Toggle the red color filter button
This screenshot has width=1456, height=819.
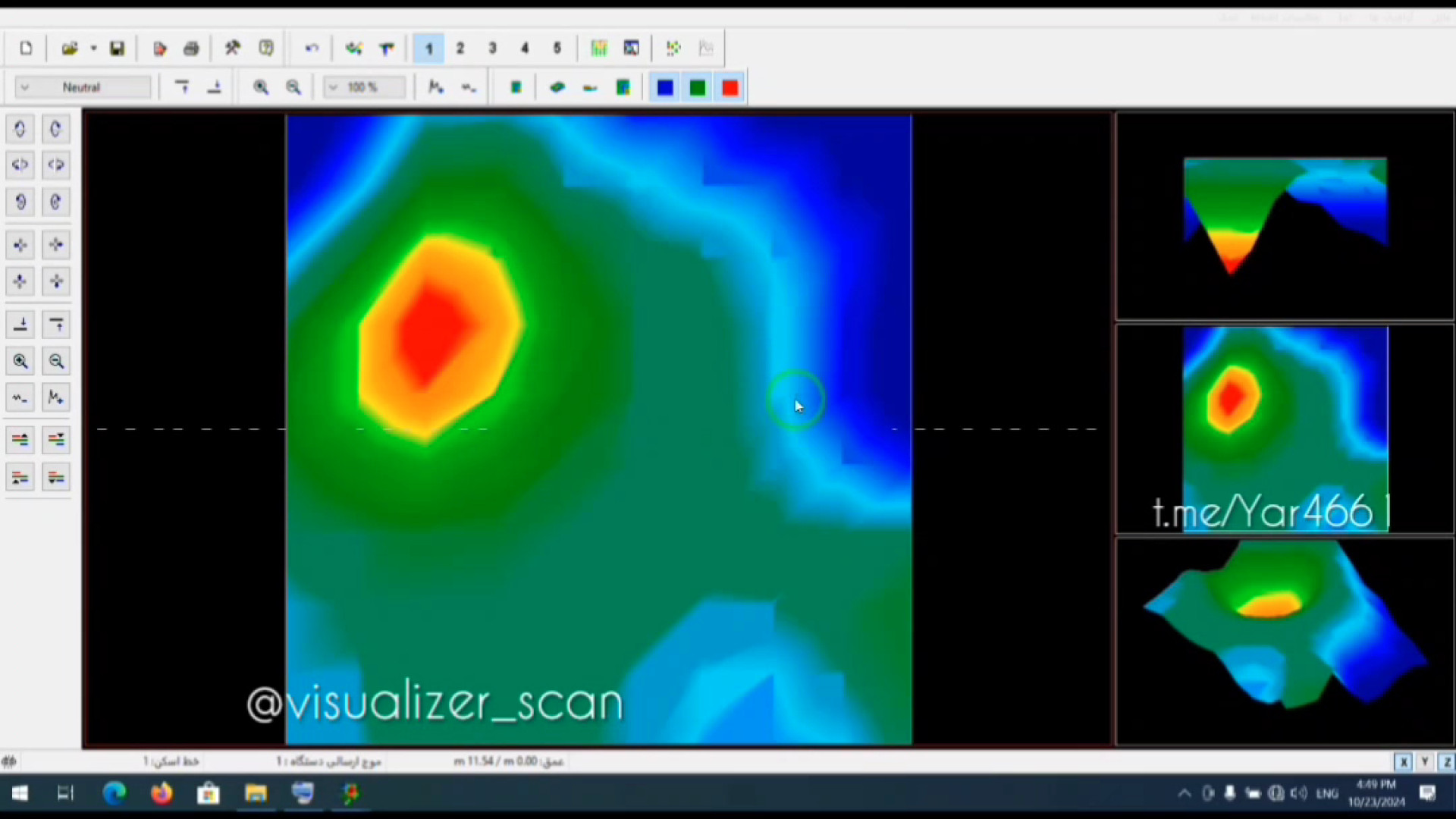pos(730,88)
